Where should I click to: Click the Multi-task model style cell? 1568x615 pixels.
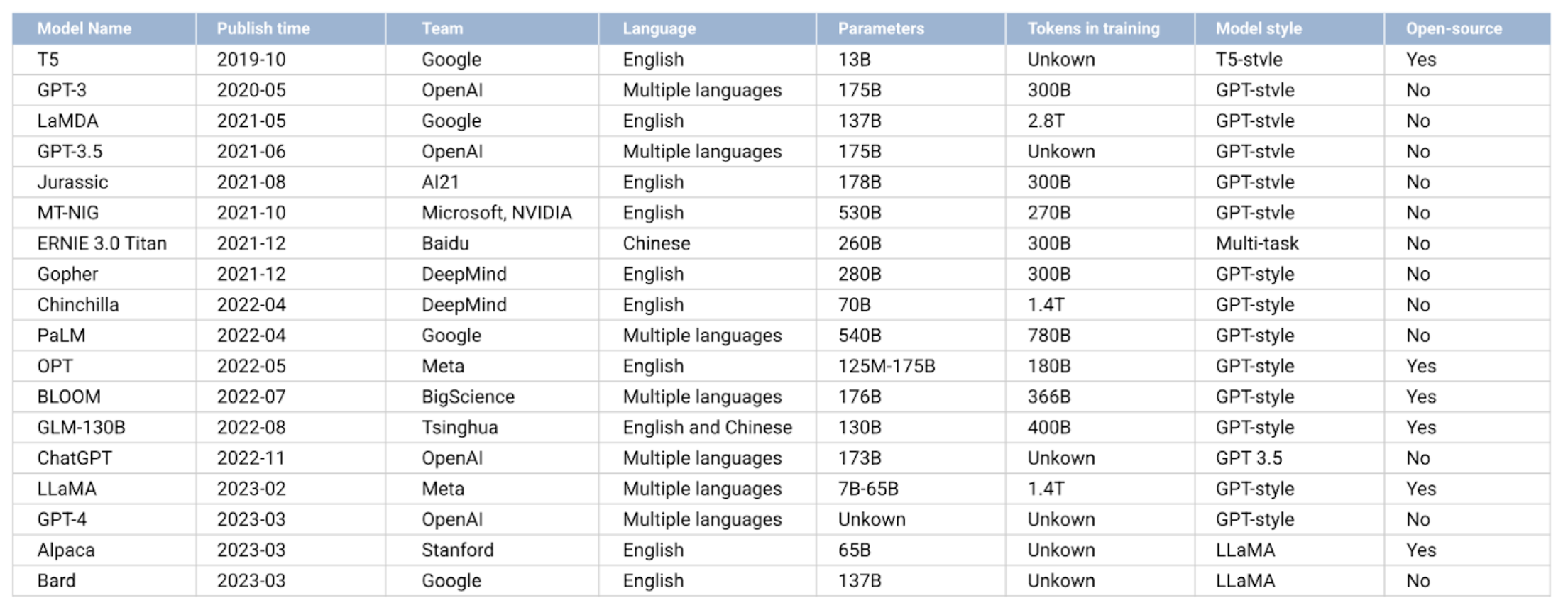1290,243
